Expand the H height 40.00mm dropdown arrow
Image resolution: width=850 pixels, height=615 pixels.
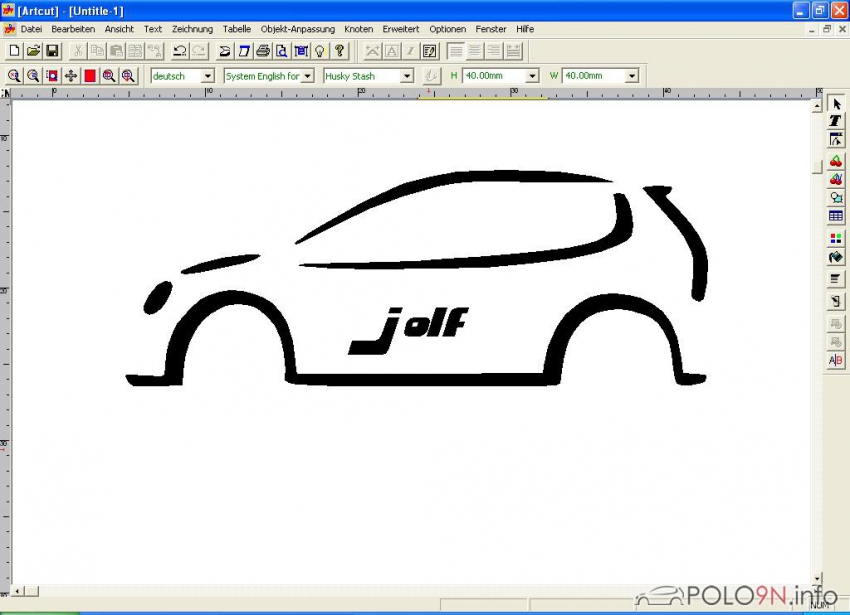point(532,76)
